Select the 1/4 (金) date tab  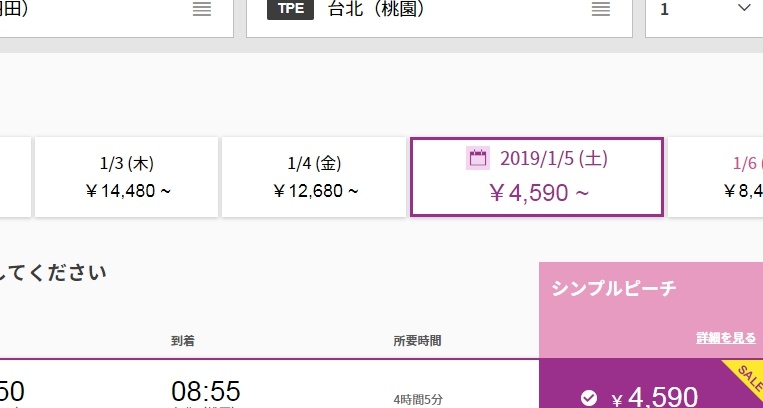314,177
